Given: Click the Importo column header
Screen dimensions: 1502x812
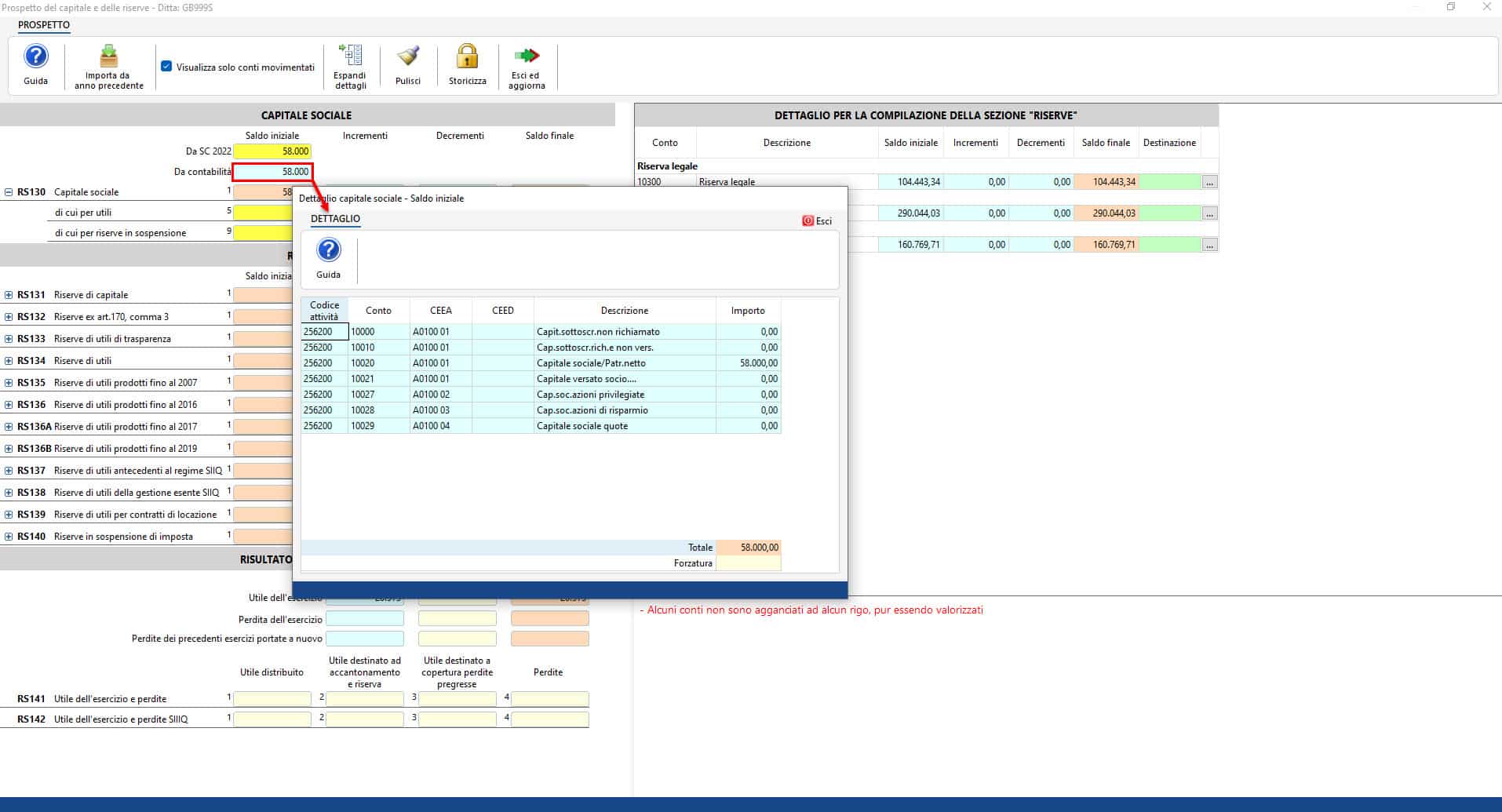Looking at the screenshot, I should click(747, 311).
